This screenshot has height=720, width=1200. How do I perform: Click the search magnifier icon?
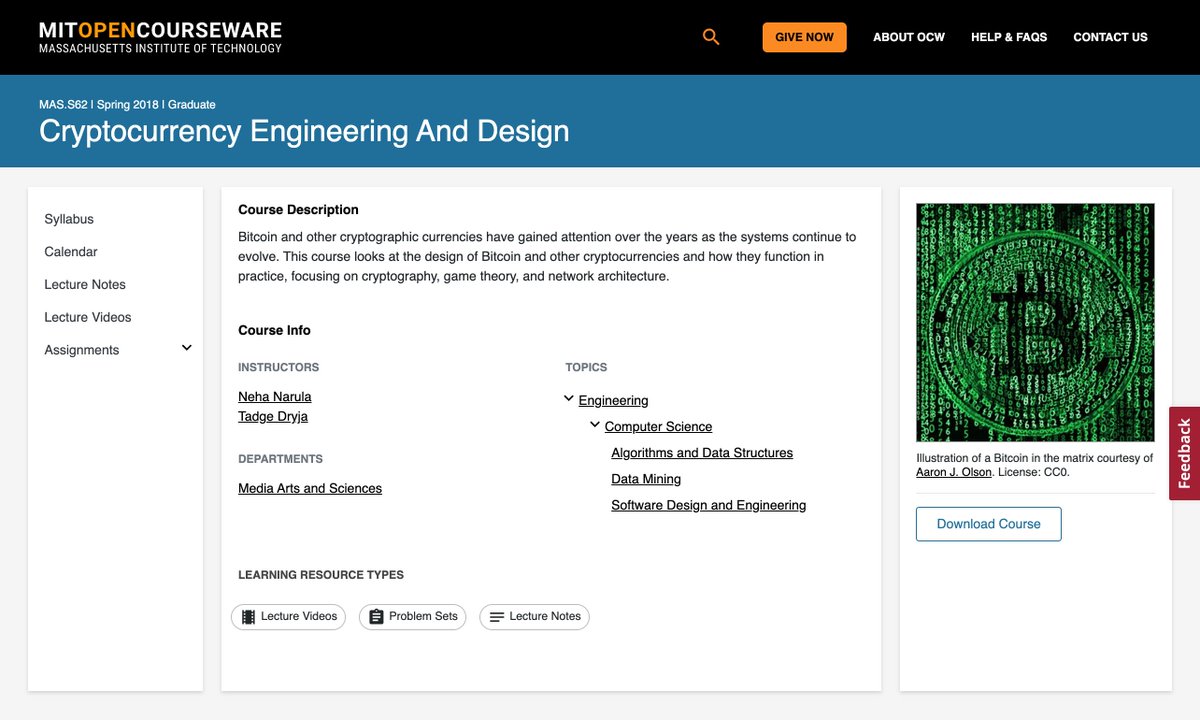coord(711,36)
